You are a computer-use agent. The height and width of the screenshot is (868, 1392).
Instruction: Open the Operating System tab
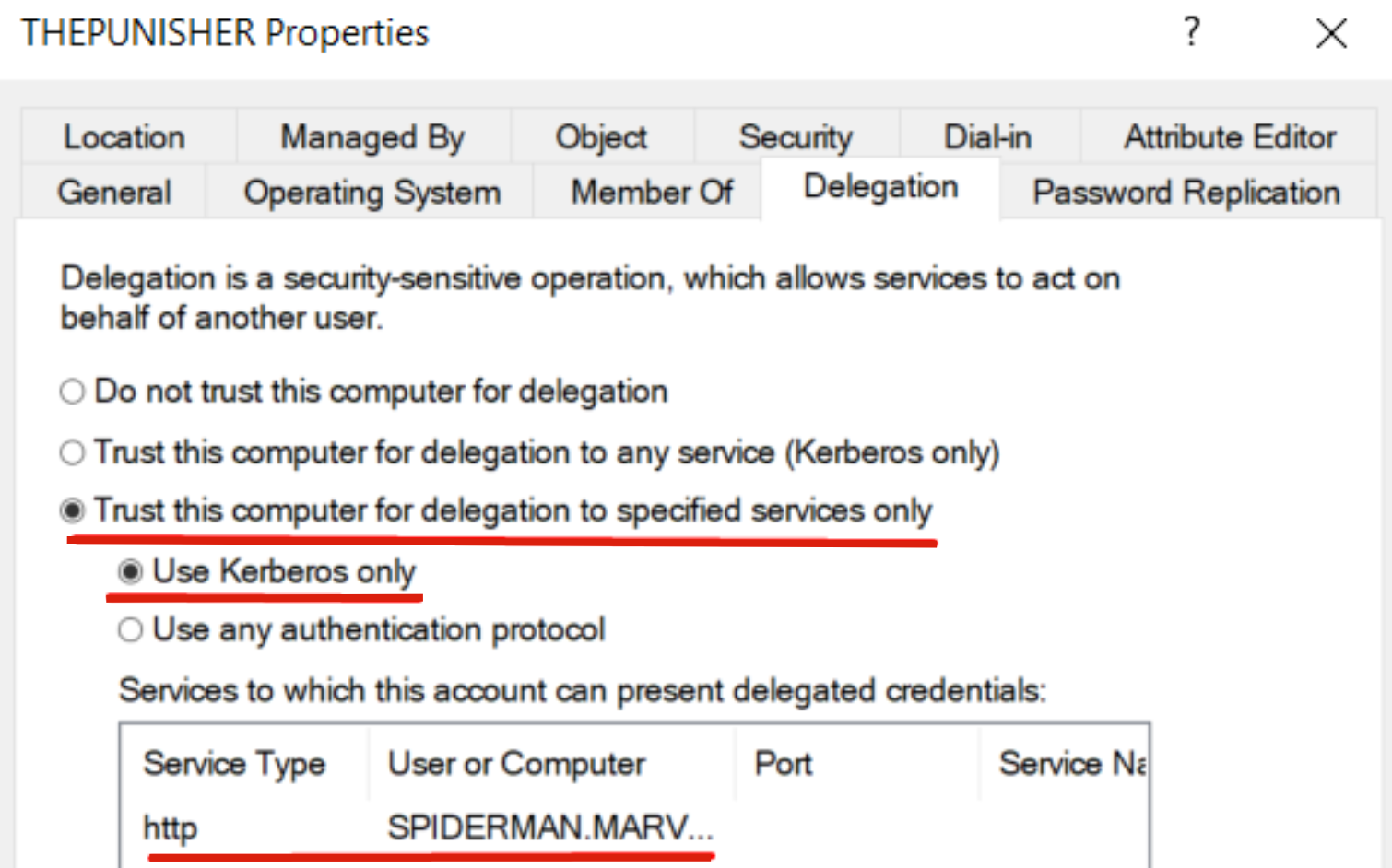[372, 193]
